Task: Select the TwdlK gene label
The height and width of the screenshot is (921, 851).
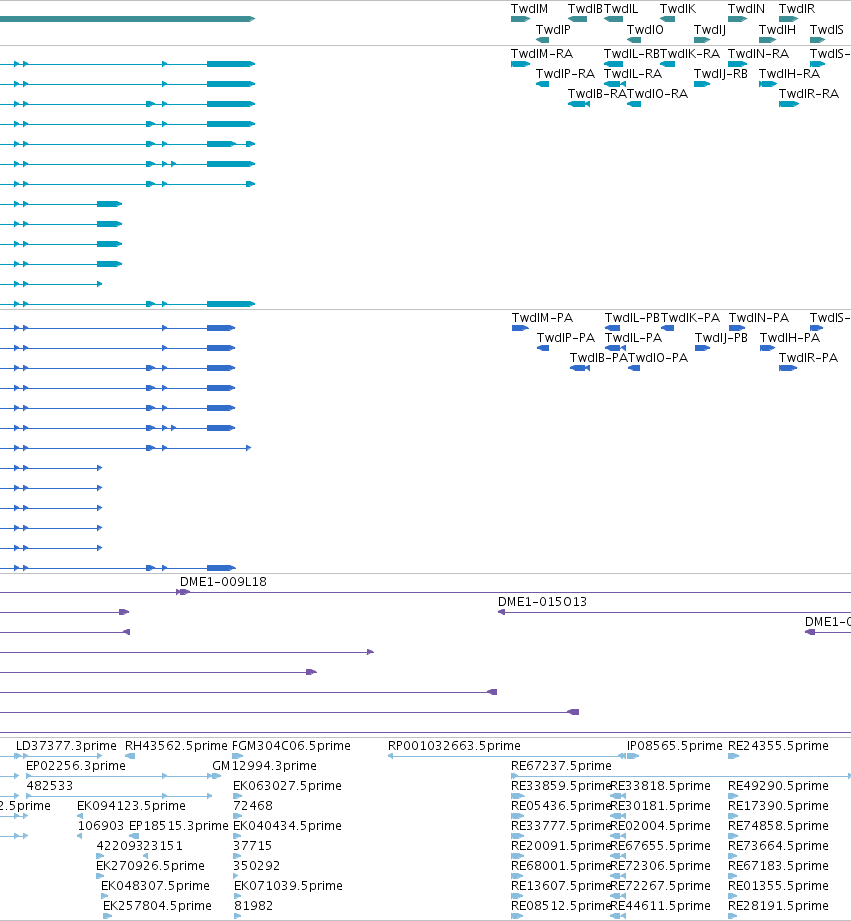Action: (x=678, y=9)
